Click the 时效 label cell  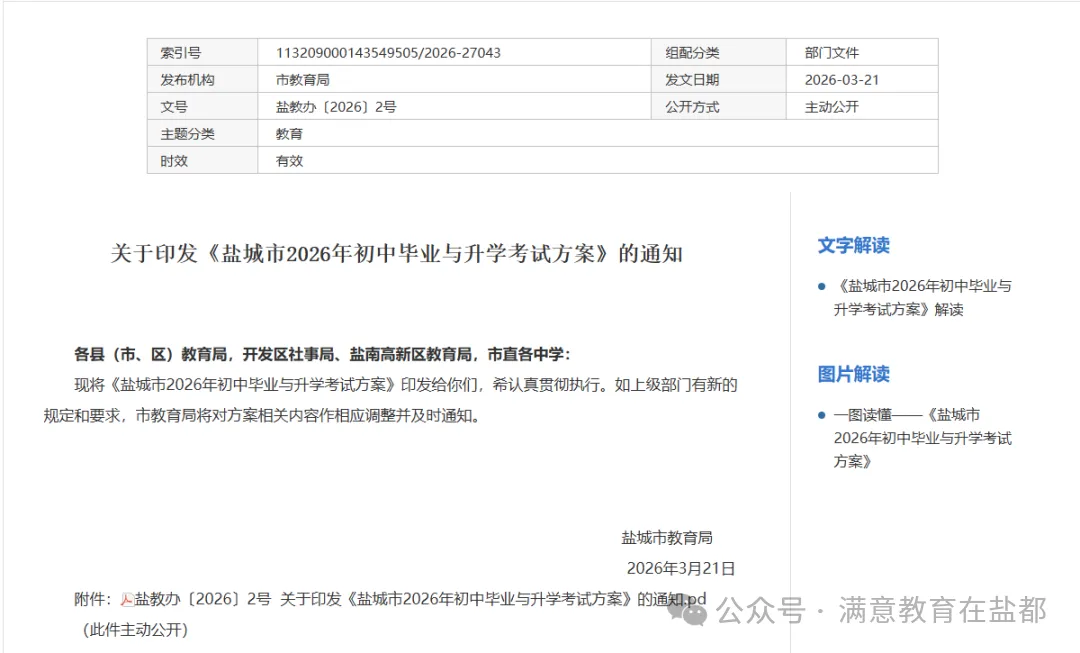click(202, 160)
